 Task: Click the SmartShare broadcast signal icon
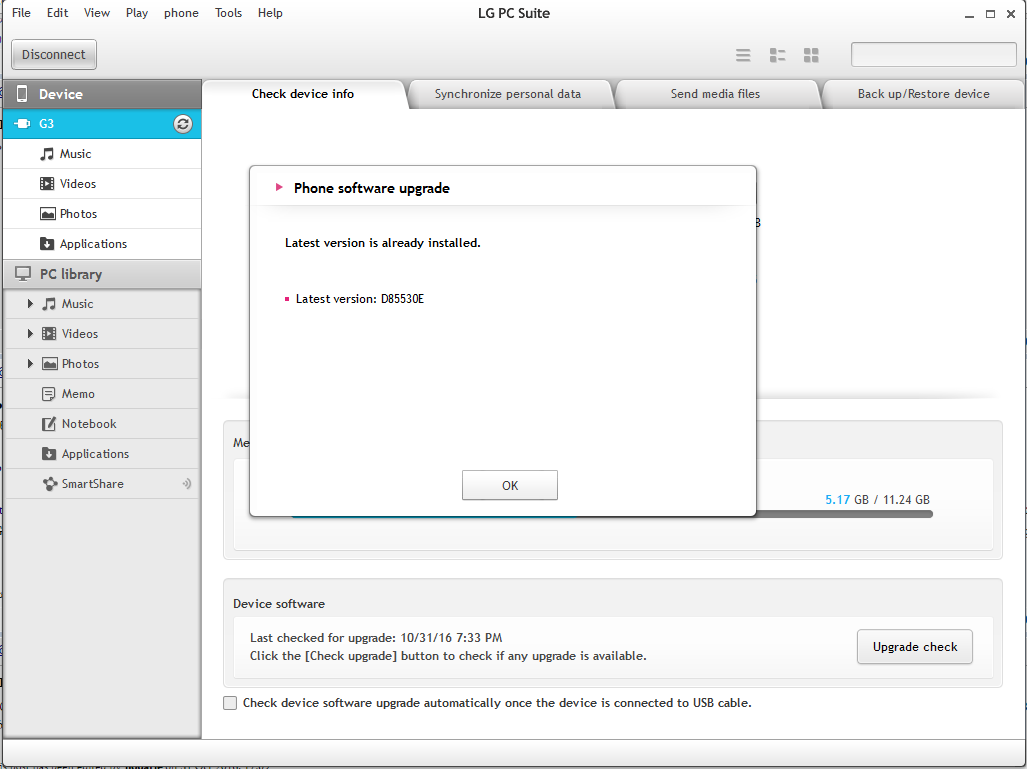coord(187,484)
